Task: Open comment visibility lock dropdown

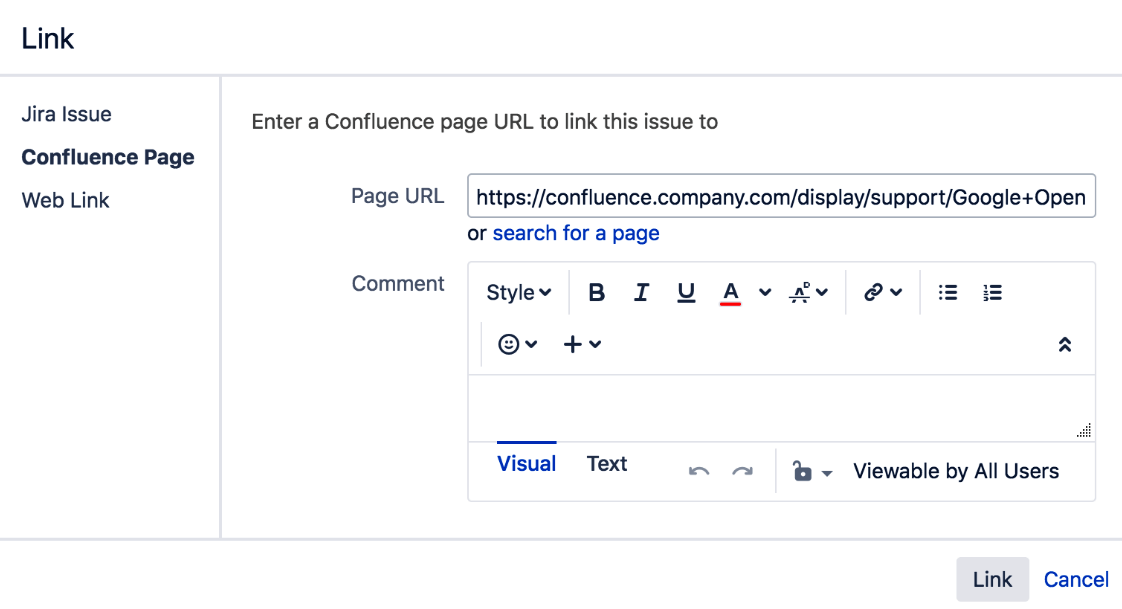Action: pyautogui.click(x=812, y=472)
